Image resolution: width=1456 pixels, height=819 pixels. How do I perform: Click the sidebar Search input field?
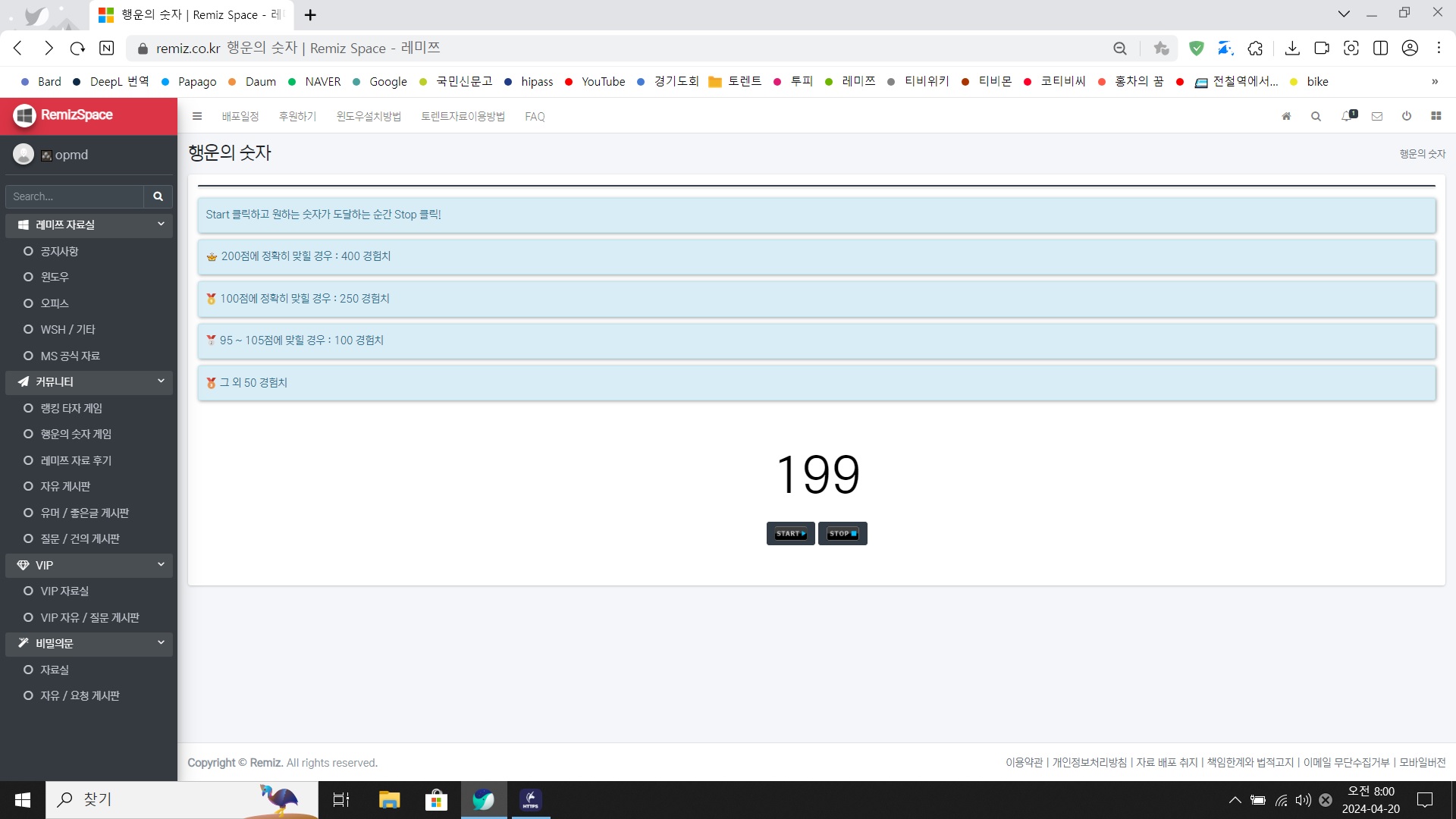click(x=74, y=196)
